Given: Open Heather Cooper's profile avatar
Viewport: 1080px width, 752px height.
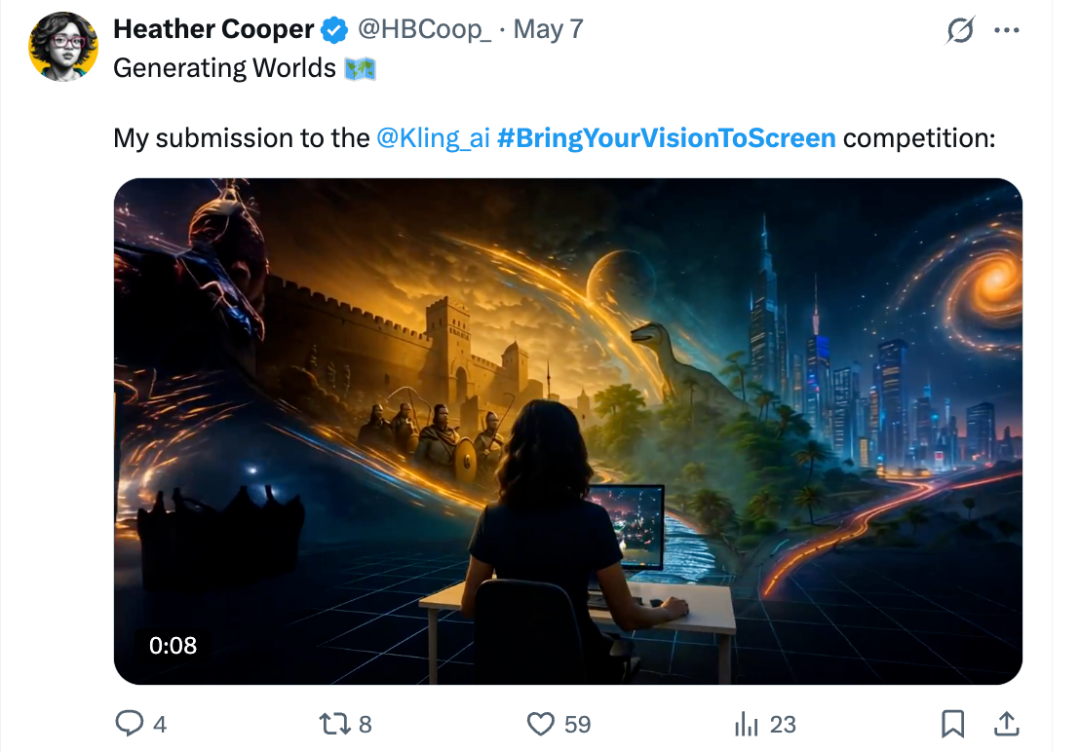Looking at the screenshot, I should [x=63, y=47].
